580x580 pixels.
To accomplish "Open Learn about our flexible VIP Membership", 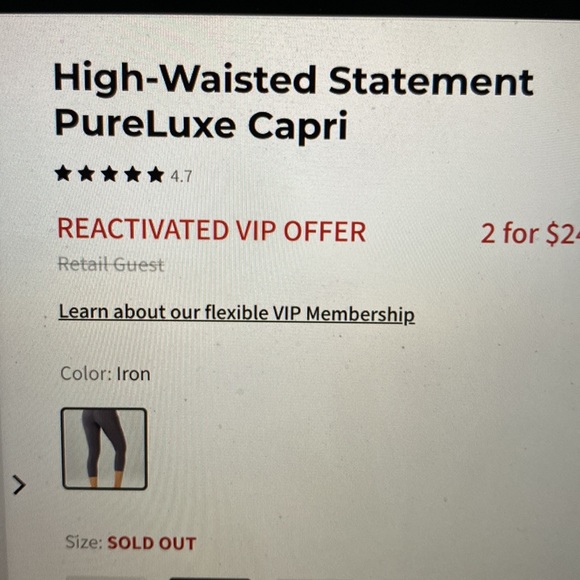I will 236,313.
